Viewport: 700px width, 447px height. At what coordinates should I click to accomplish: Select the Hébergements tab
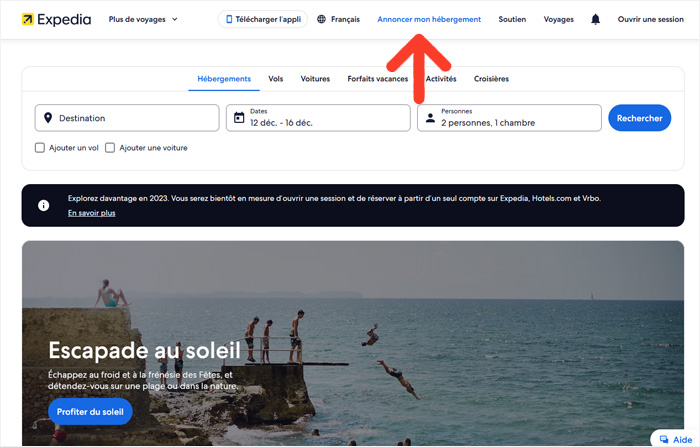click(x=224, y=79)
